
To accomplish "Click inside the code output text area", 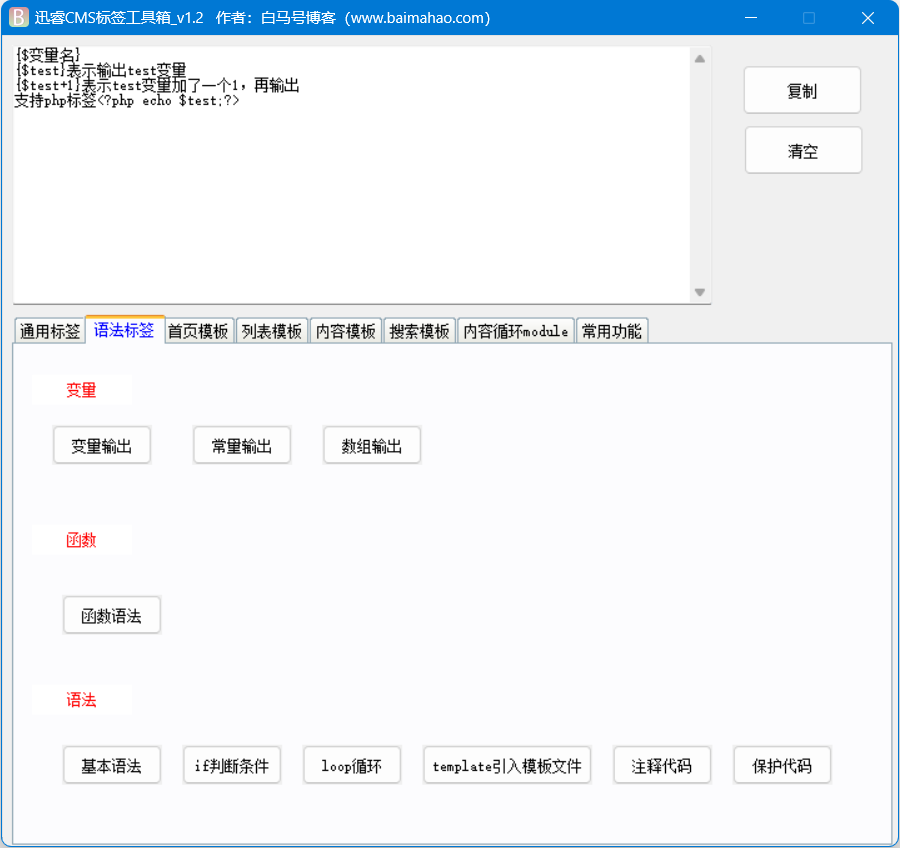I will [x=351, y=175].
